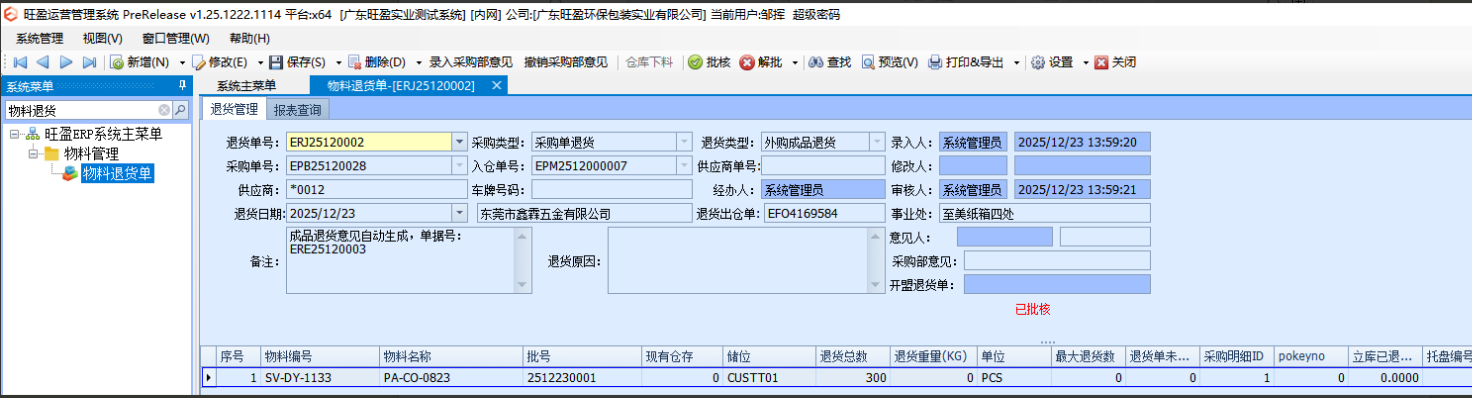1472x398 pixels.
Task: Clear the 物料退货 search box text
Action: pos(164,110)
